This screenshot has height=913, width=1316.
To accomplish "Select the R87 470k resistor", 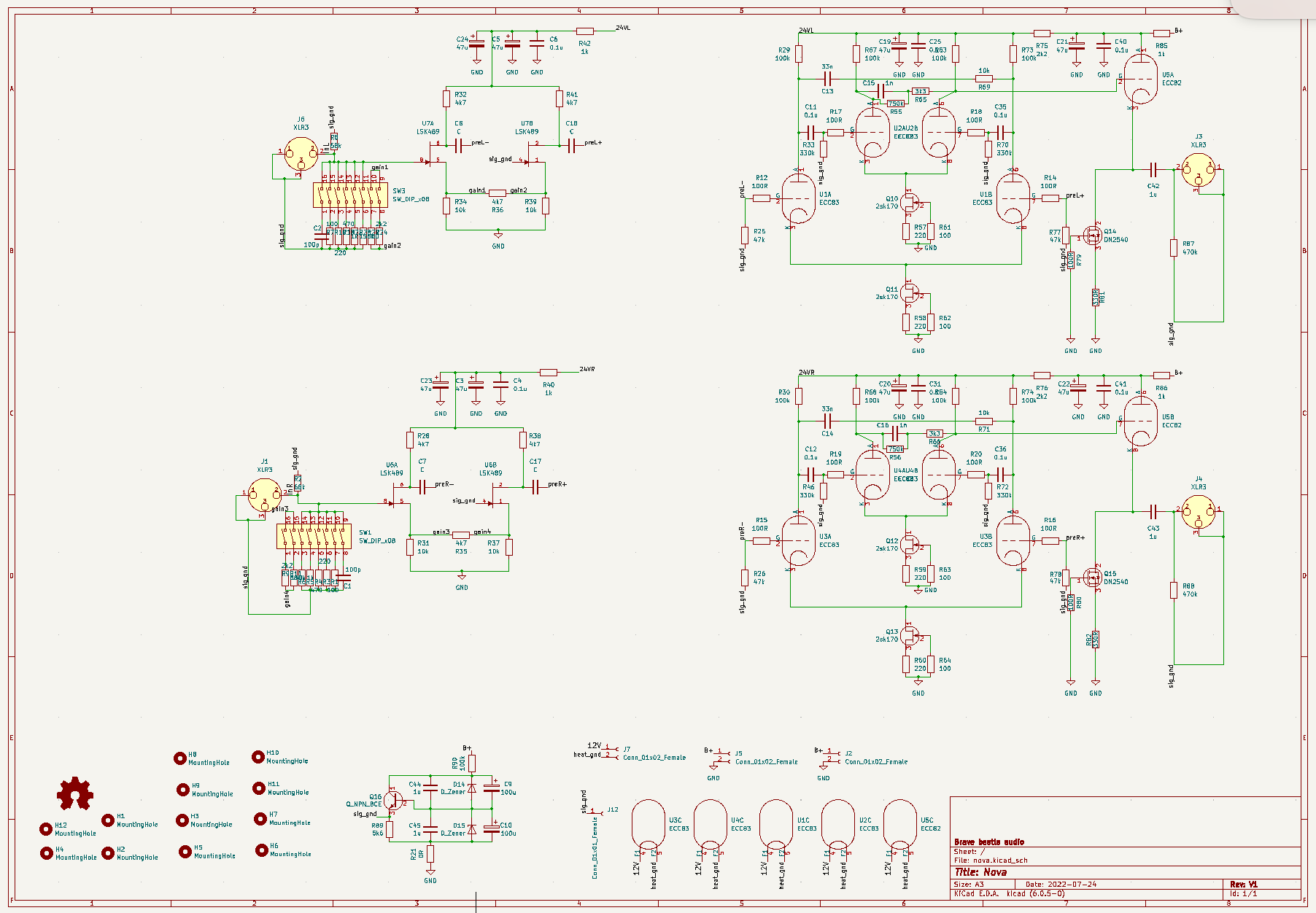I will [1174, 248].
